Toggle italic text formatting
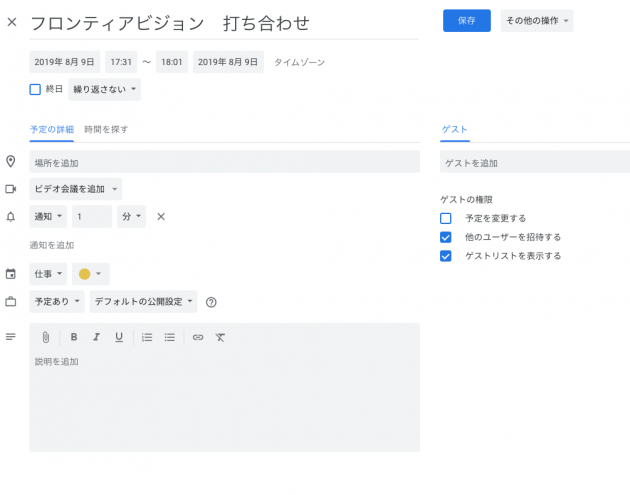The image size is (630, 495). 96,337
